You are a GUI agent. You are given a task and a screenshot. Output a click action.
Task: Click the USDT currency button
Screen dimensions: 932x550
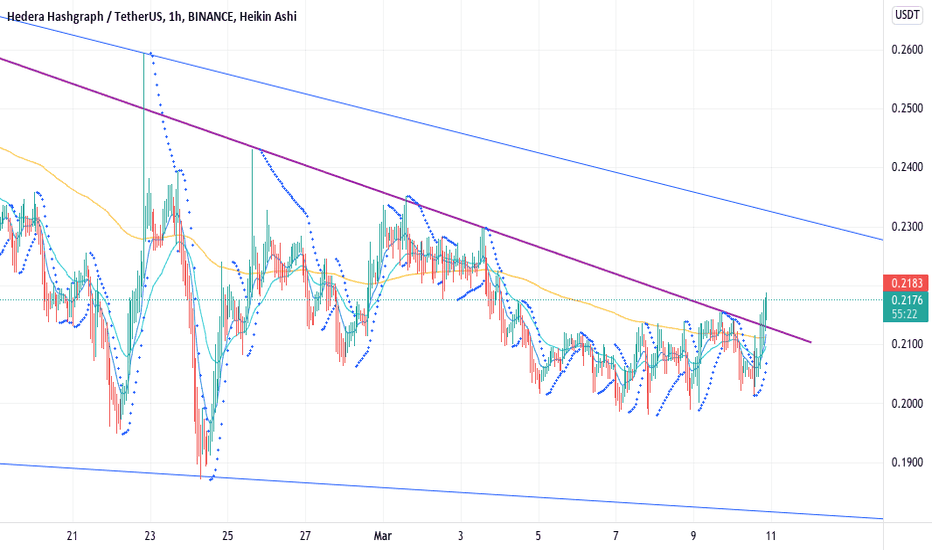click(x=907, y=15)
